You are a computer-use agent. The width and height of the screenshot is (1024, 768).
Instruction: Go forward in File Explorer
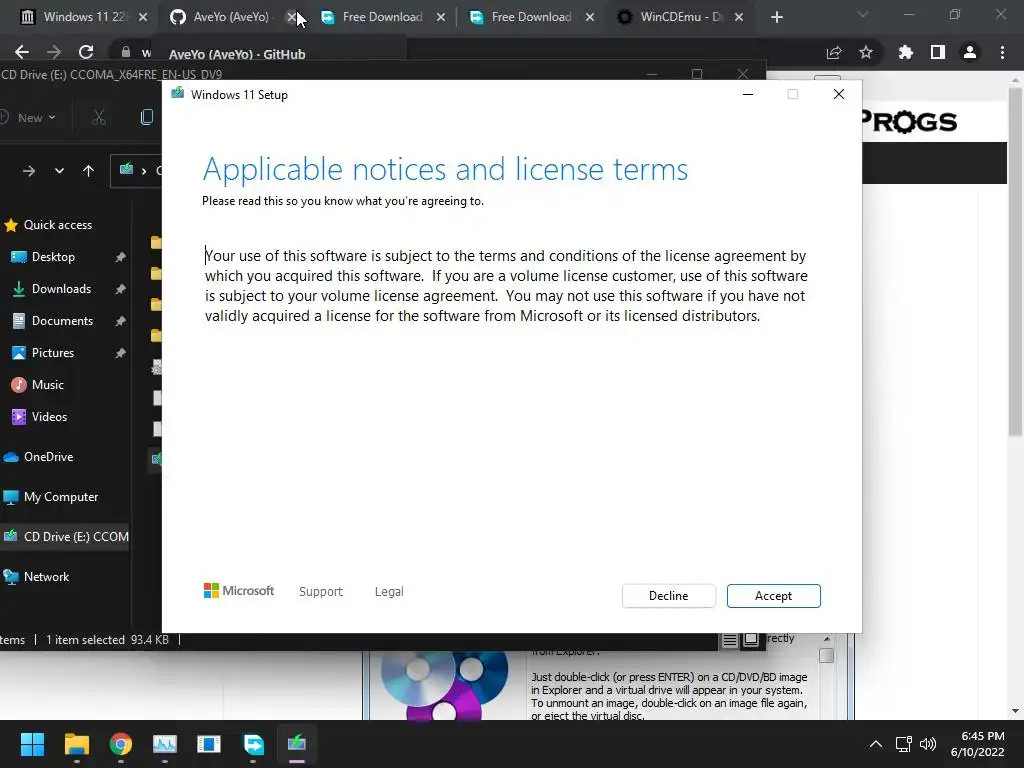(x=29, y=171)
